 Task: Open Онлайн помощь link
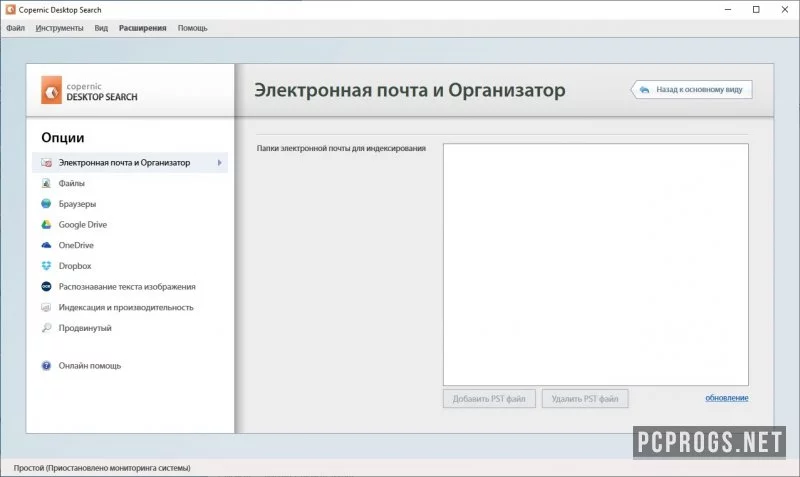pyautogui.click(x=90, y=366)
